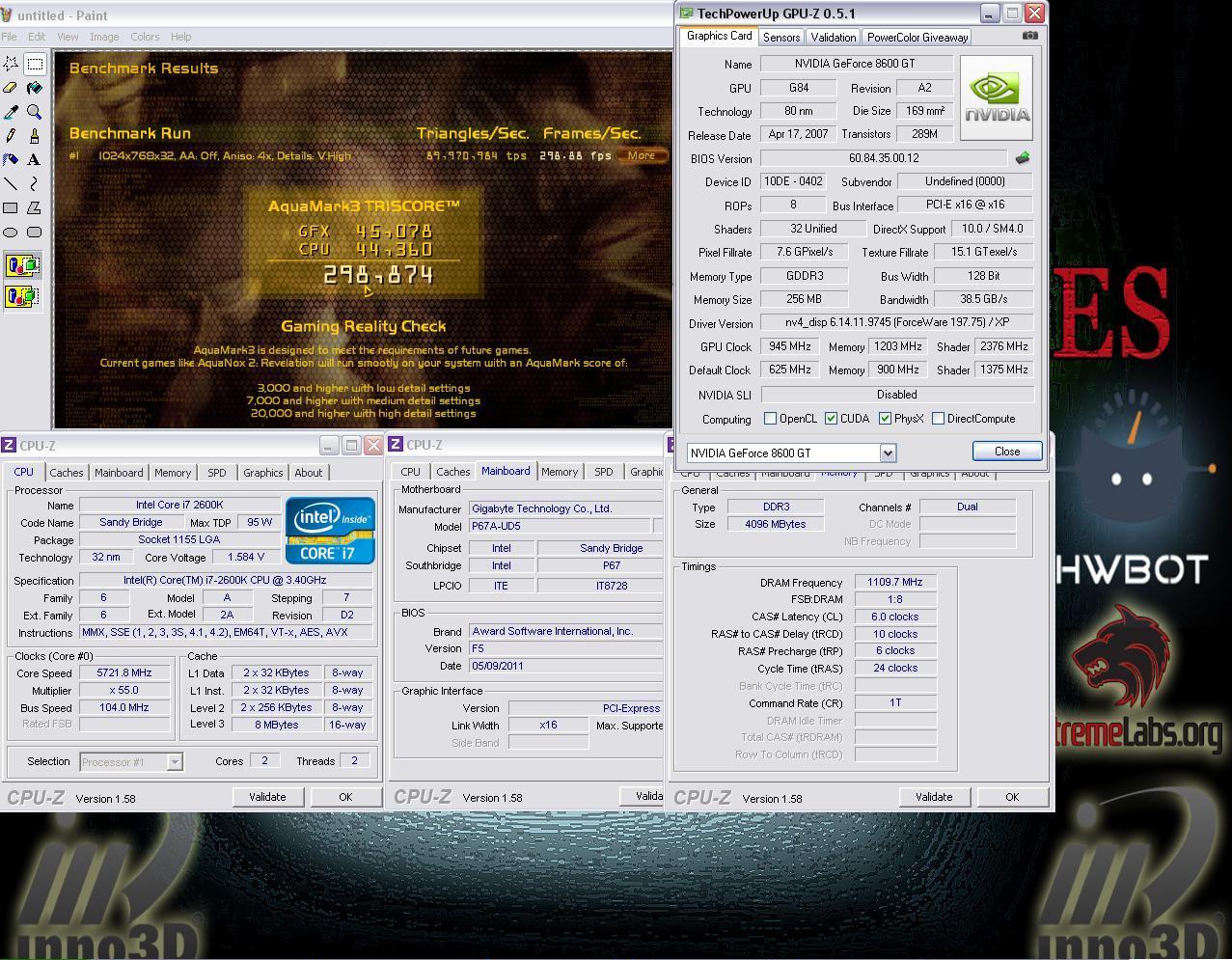
Task: Select the Rounded Rectangle tool in Paint
Action: (35, 232)
